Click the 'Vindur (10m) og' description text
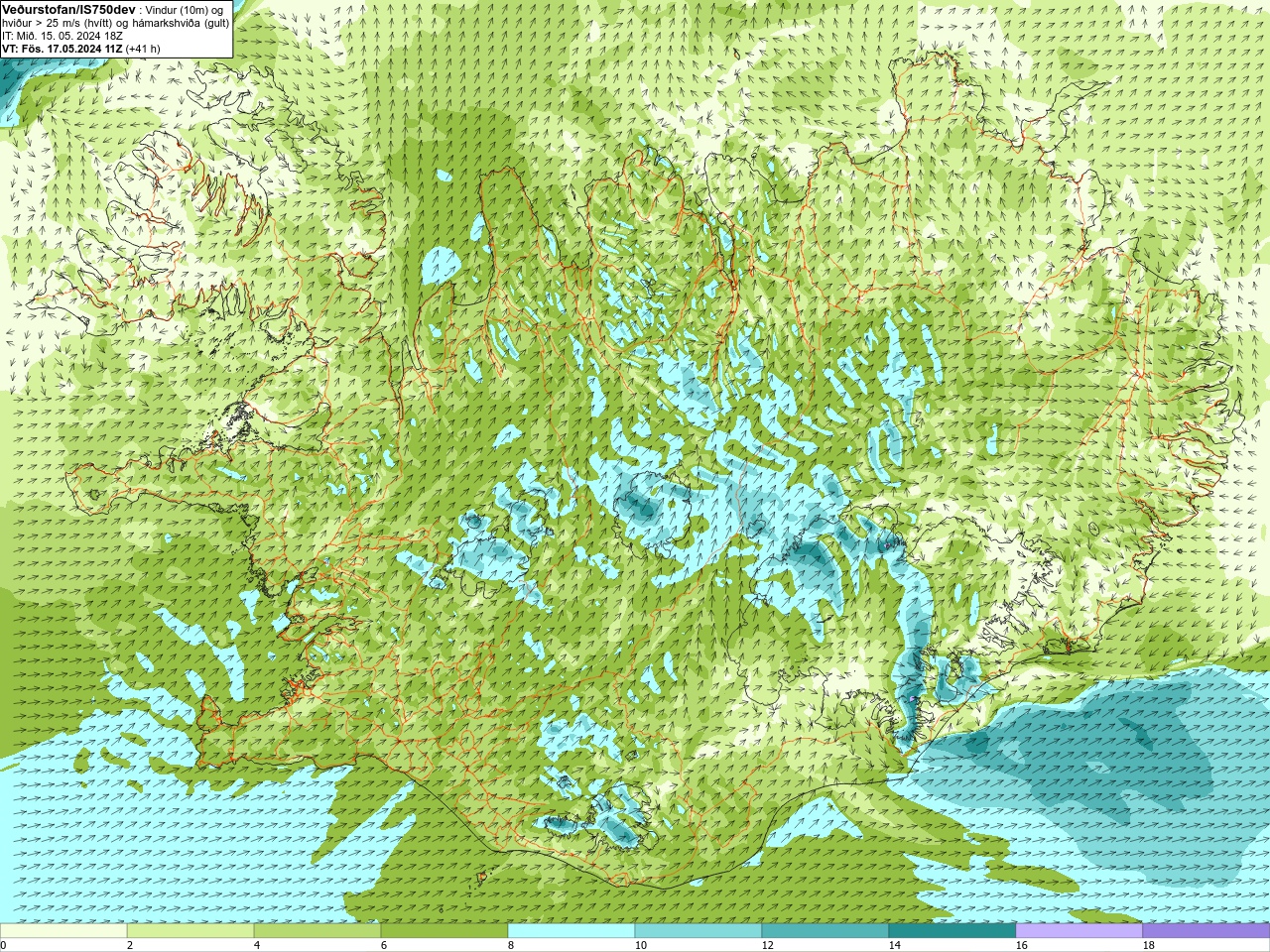 185,10
